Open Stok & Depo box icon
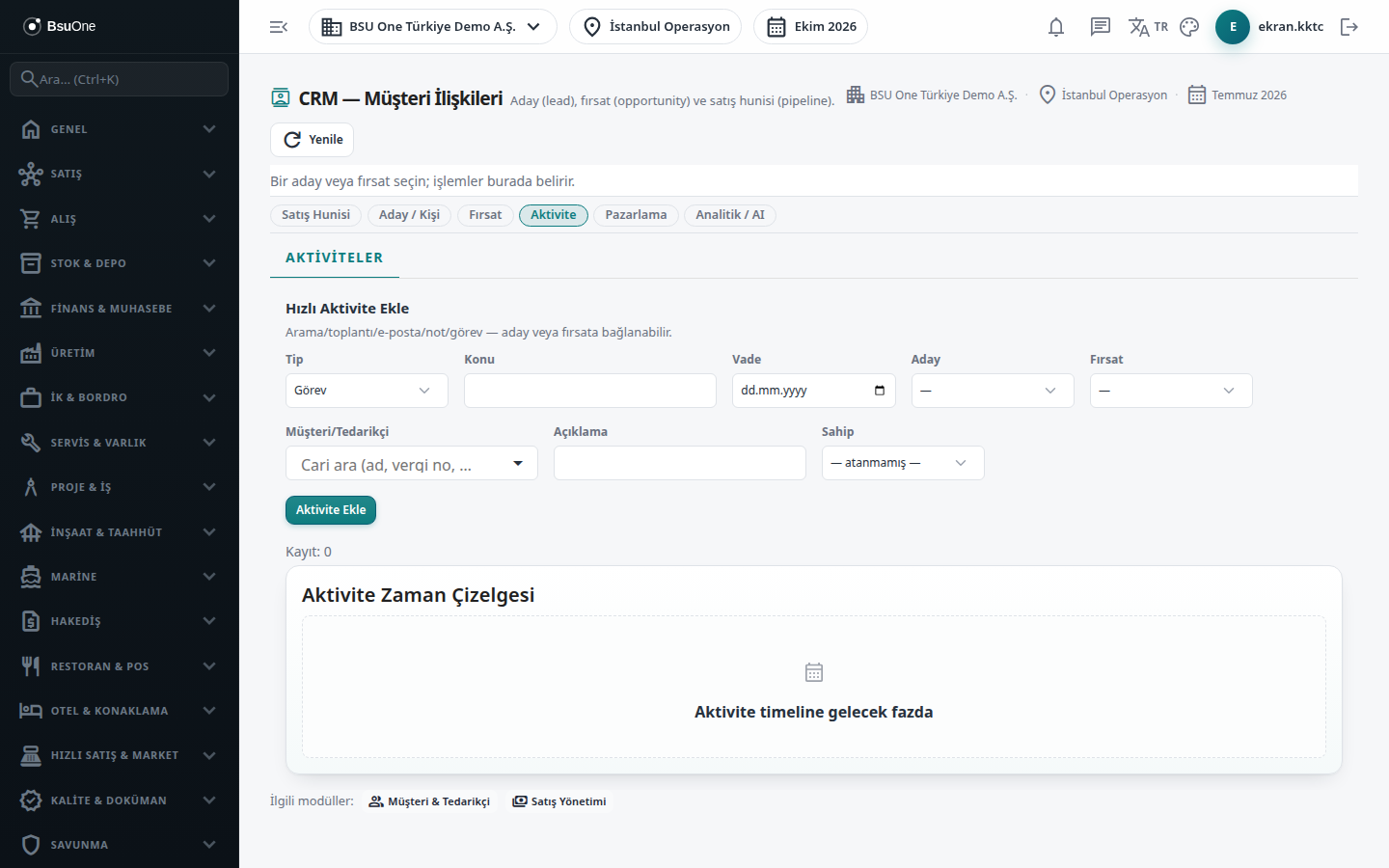This screenshot has height=868, width=1389. [x=31, y=263]
